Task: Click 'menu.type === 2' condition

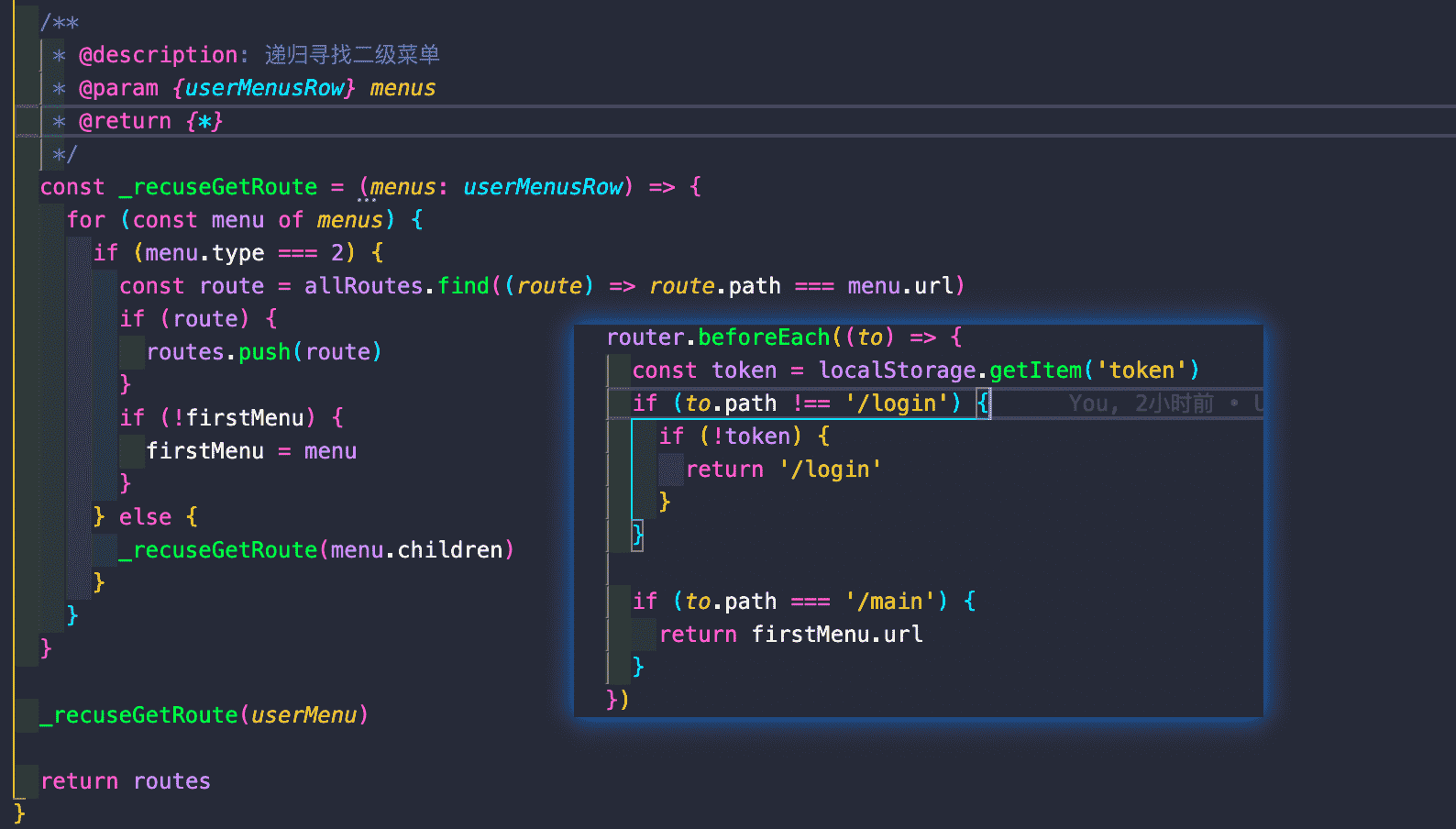Action: (x=244, y=253)
